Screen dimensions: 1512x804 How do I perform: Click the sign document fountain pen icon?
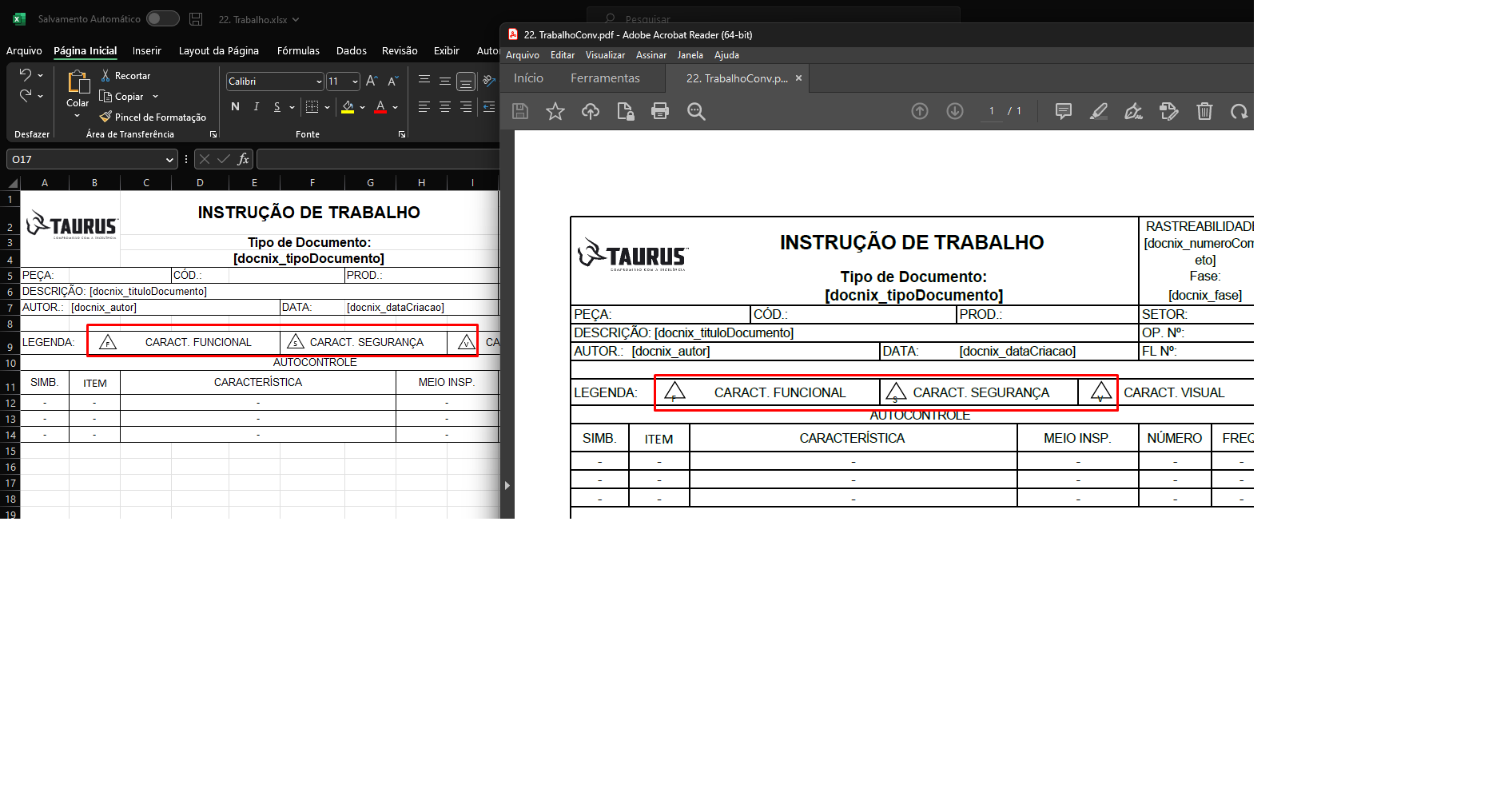click(x=1134, y=111)
